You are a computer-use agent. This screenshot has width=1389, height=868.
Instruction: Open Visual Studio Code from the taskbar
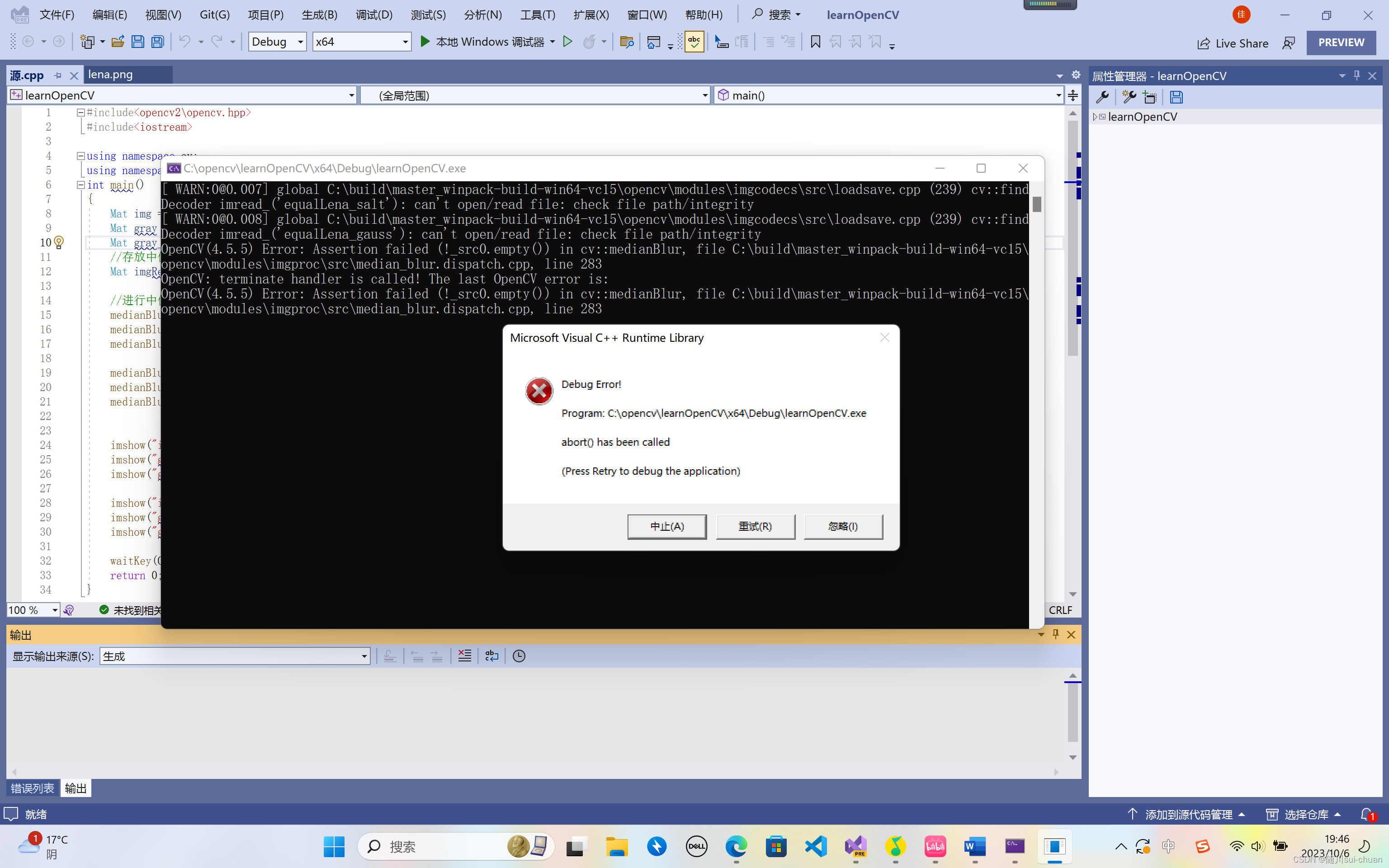pos(816,846)
